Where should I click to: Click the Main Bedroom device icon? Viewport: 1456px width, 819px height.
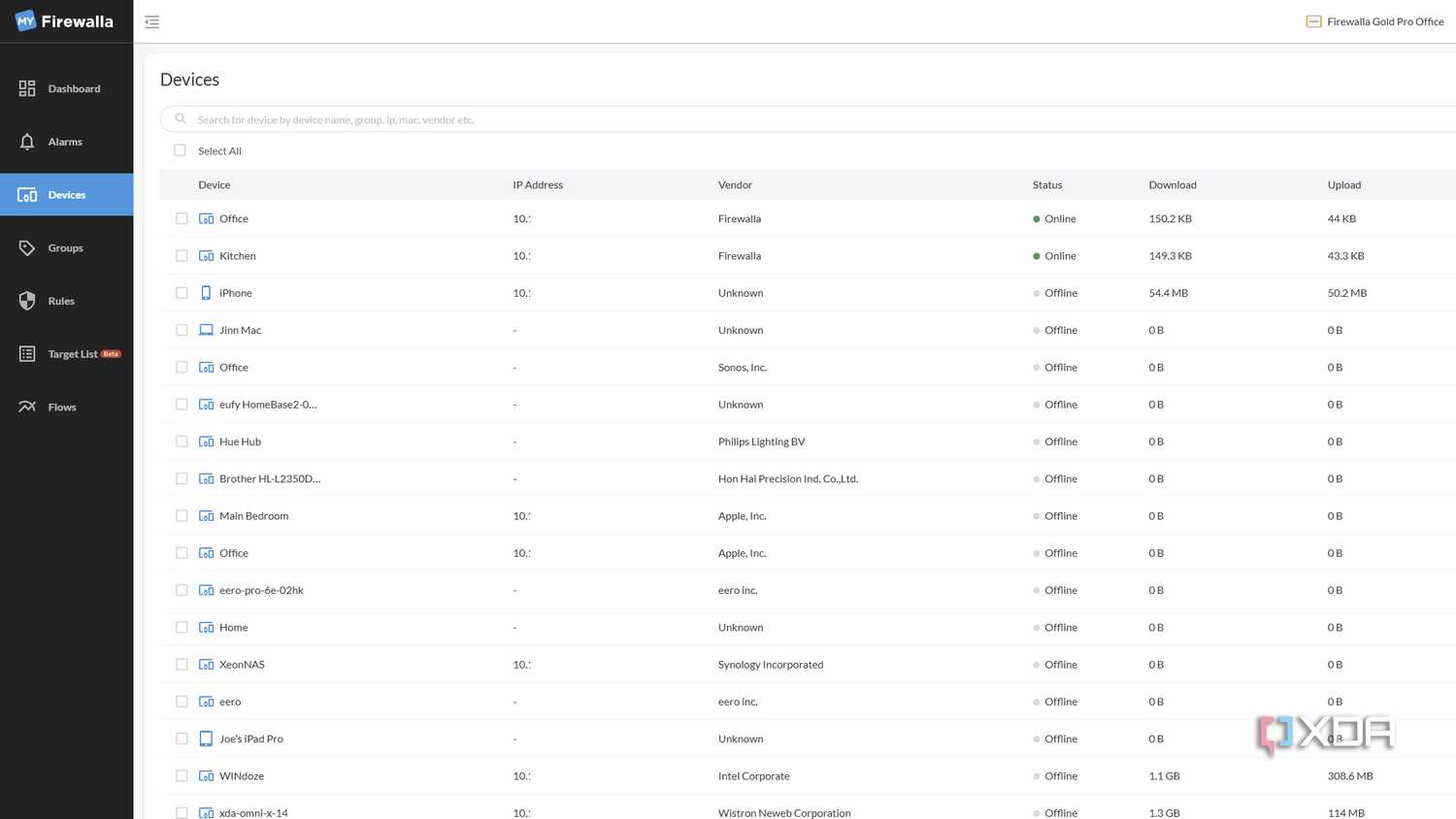tap(206, 516)
